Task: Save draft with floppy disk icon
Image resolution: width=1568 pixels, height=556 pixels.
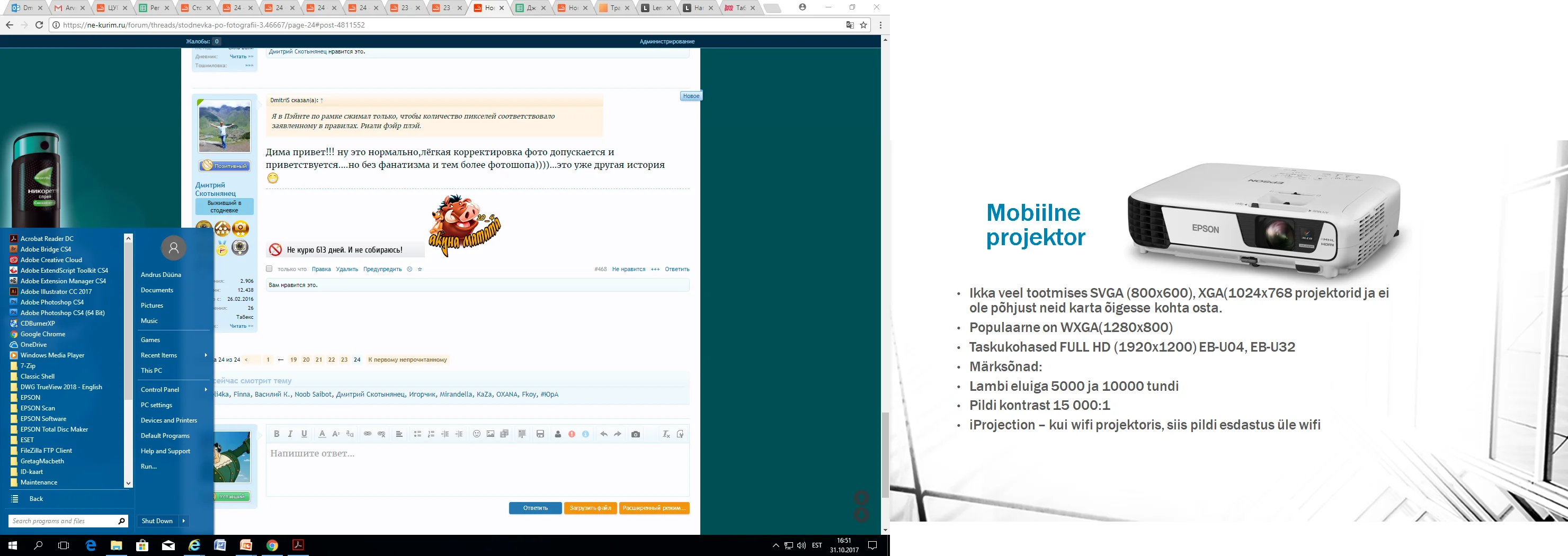Action: (540, 434)
